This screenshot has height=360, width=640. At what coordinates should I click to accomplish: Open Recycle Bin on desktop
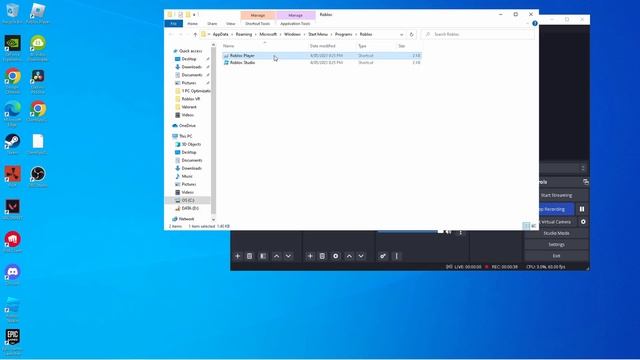point(13,13)
